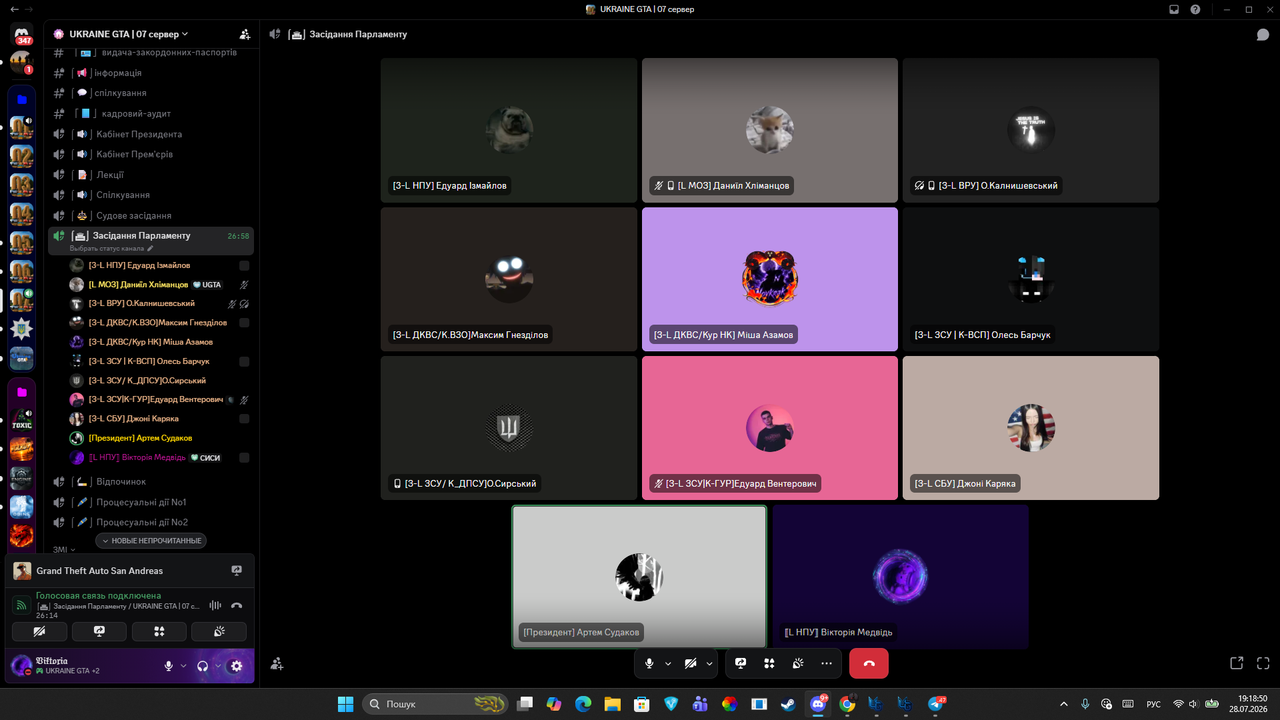Tick checkbox next to Джоні Каряка

tap(244, 419)
